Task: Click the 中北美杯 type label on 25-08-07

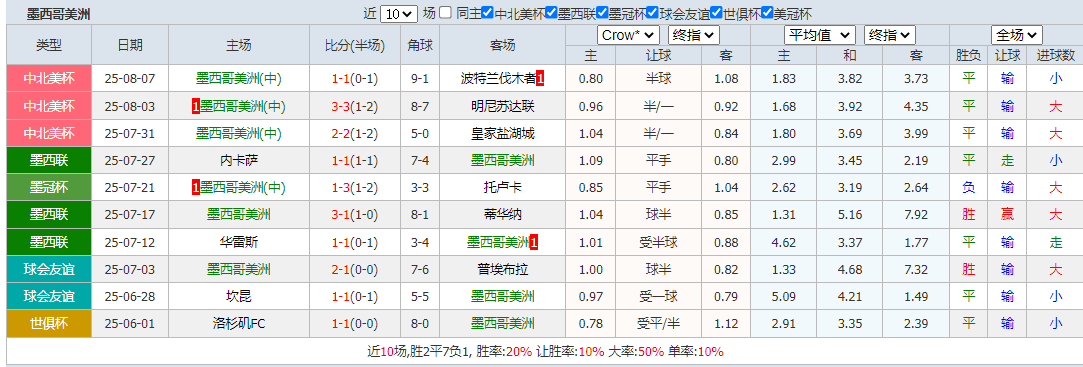Action: tap(48, 79)
